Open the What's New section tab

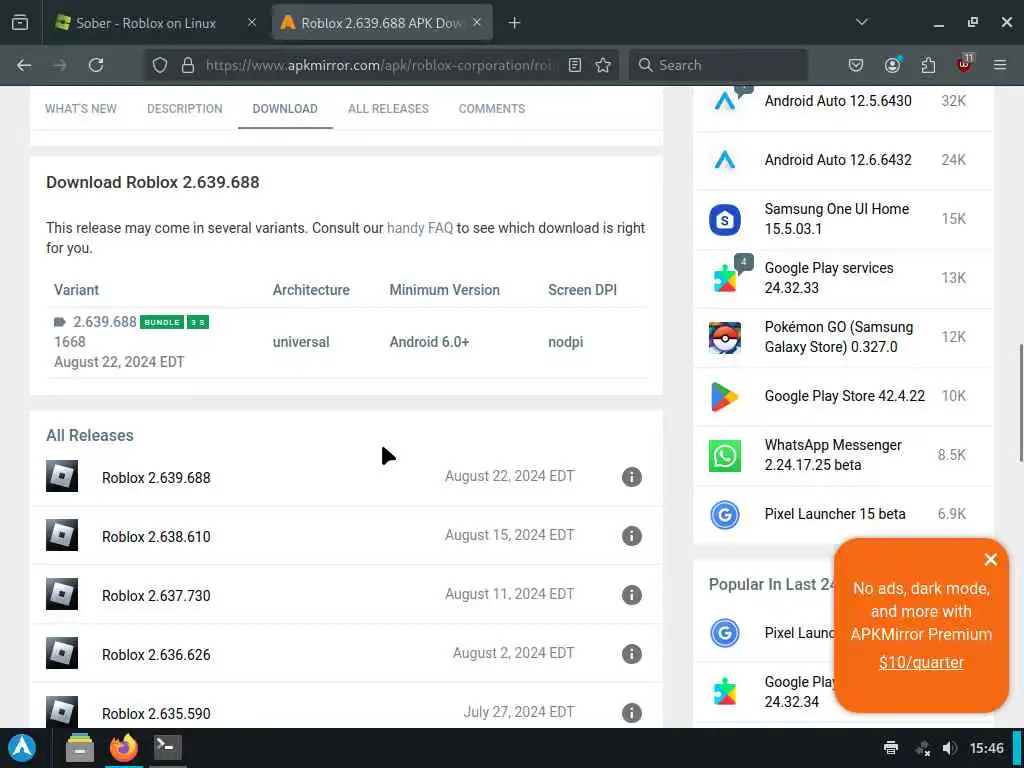tap(81, 109)
